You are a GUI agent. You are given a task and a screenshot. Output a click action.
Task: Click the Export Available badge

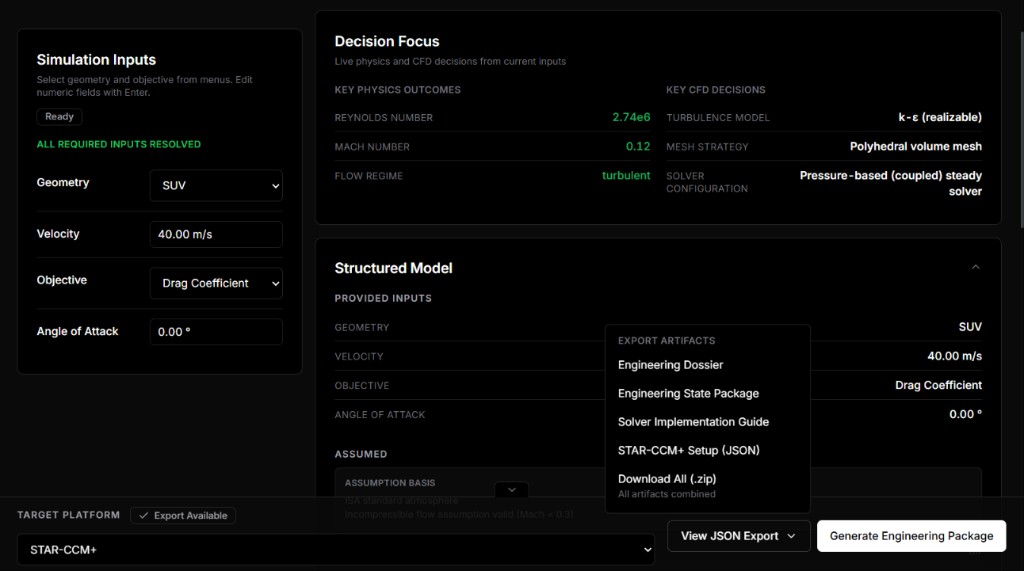pos(183,515)
